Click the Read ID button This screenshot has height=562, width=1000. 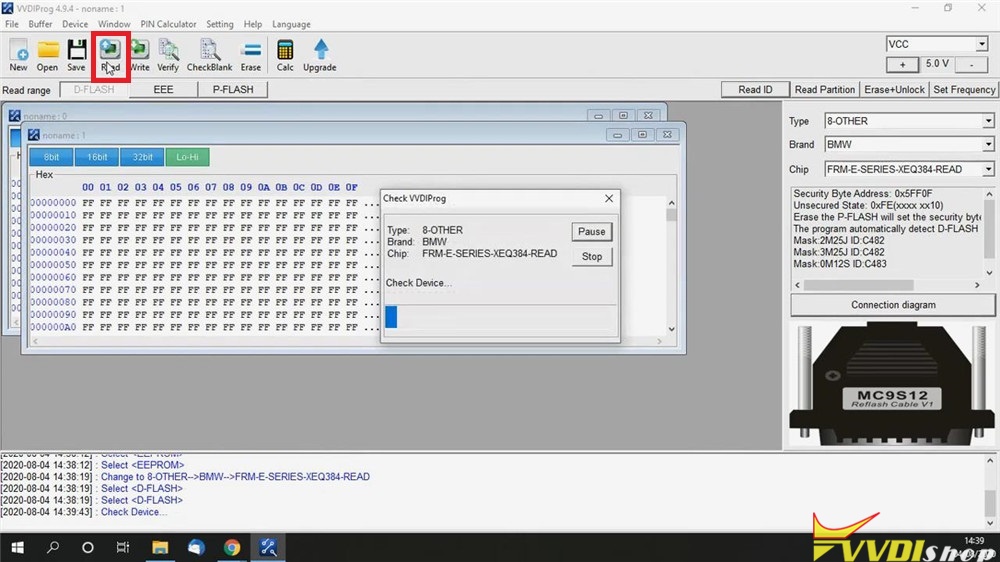click(x=755, y=89)
